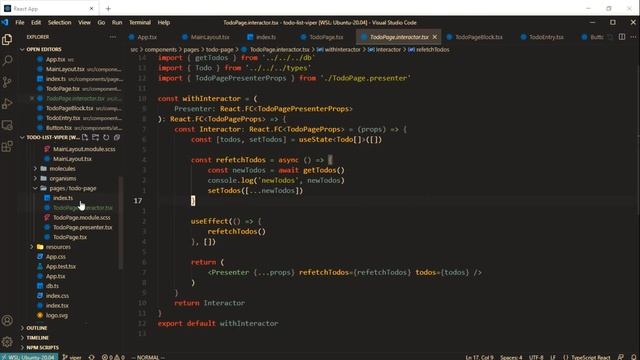Click the Ln 17, Col 9 cursor position
The image size is (640, 360).
click(x=480, y=357)
